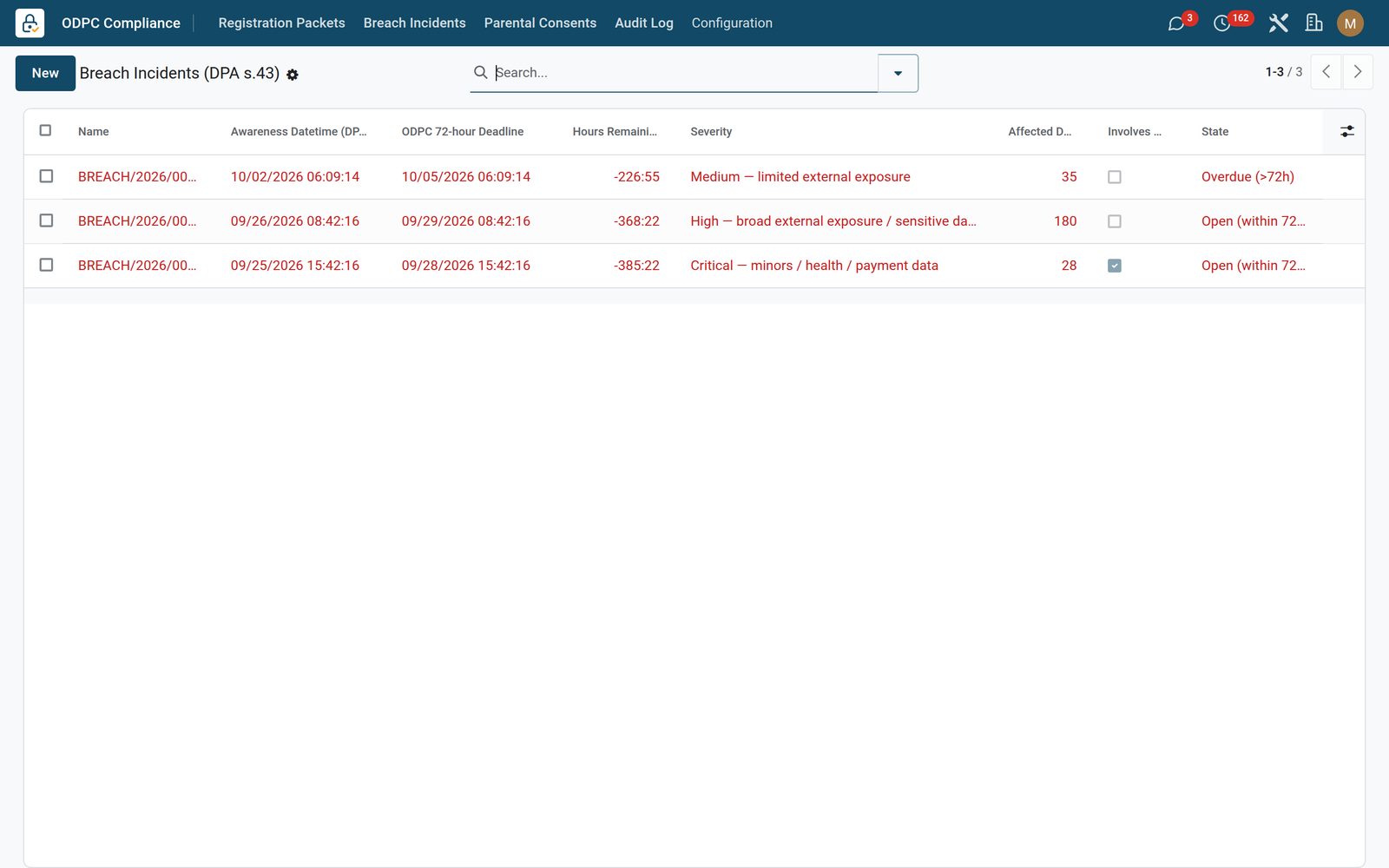Viewport: 1389px width, 868px height.
Task: Open the Configuration menu
Action: click(732, 23)
